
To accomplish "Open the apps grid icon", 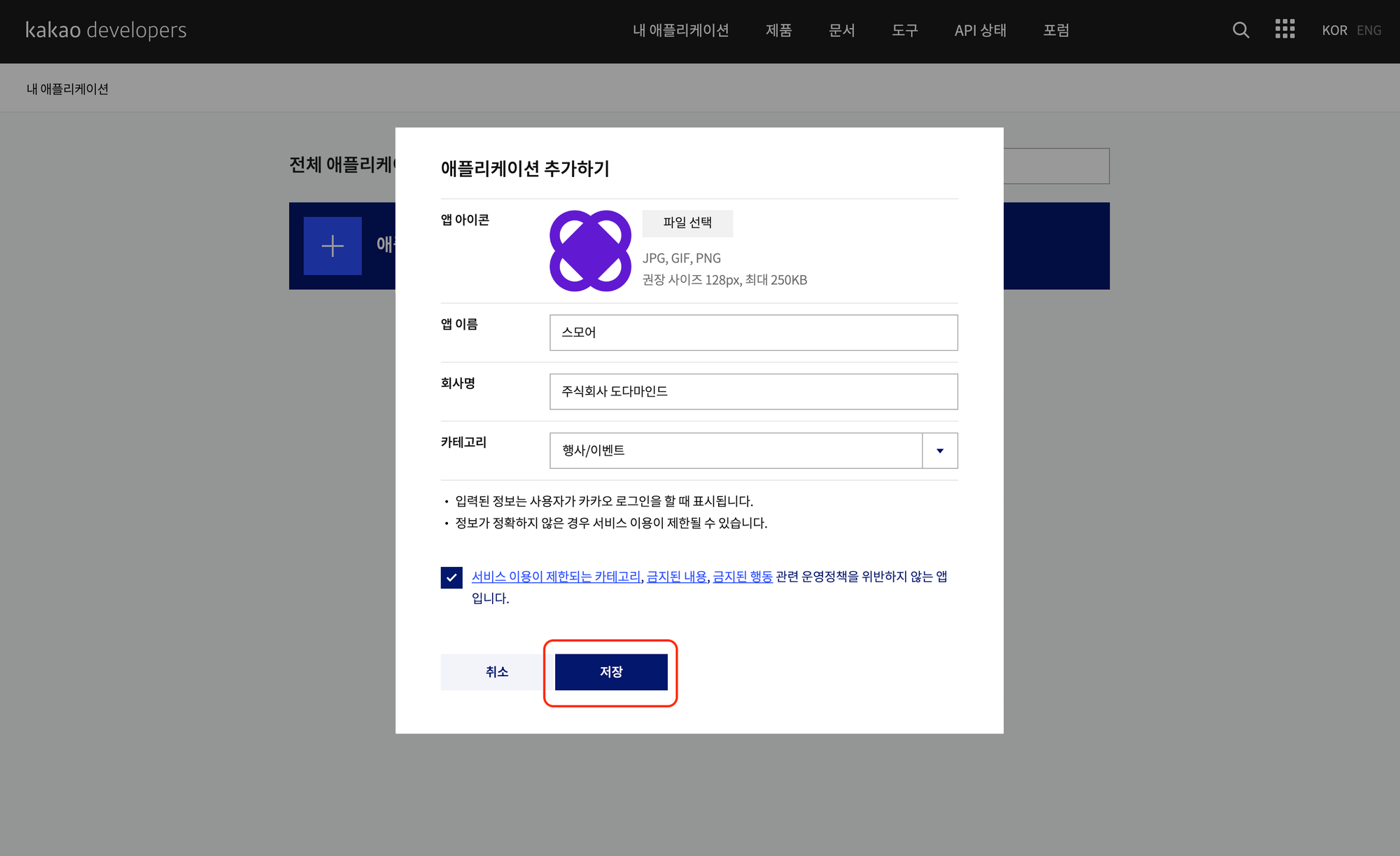I will (x=1284, y=29).
